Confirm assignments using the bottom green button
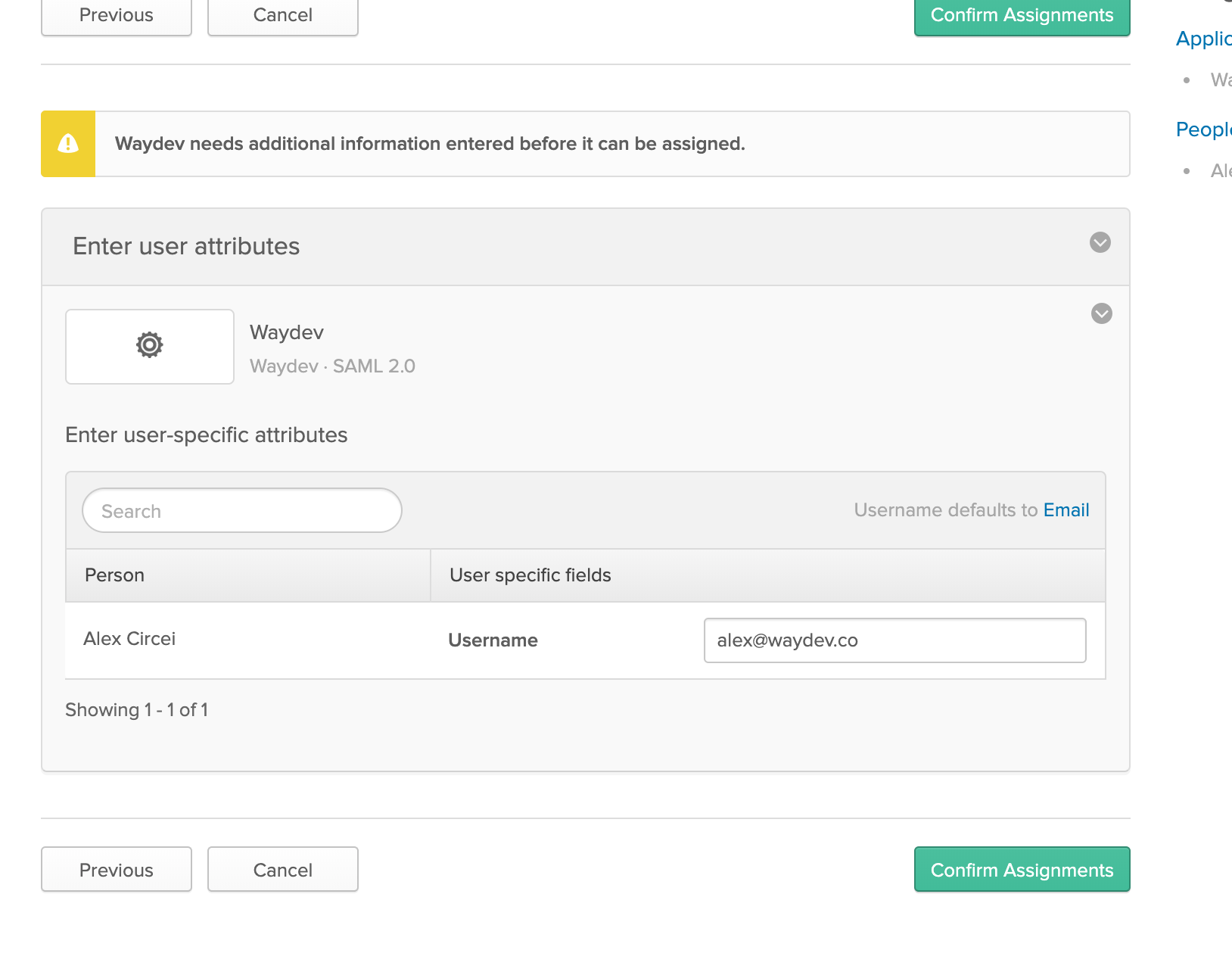Image resolution: width=1232 pixels, height=972 pixels. pos(1022,870)
